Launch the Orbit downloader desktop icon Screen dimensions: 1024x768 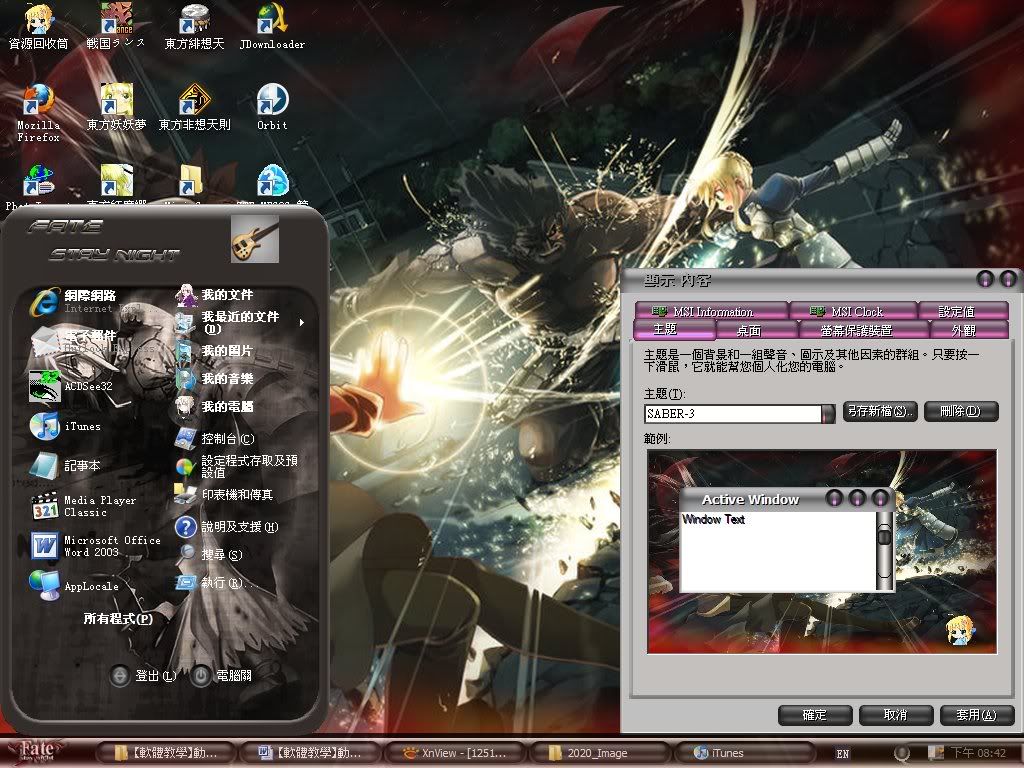(x=272, y=107)
